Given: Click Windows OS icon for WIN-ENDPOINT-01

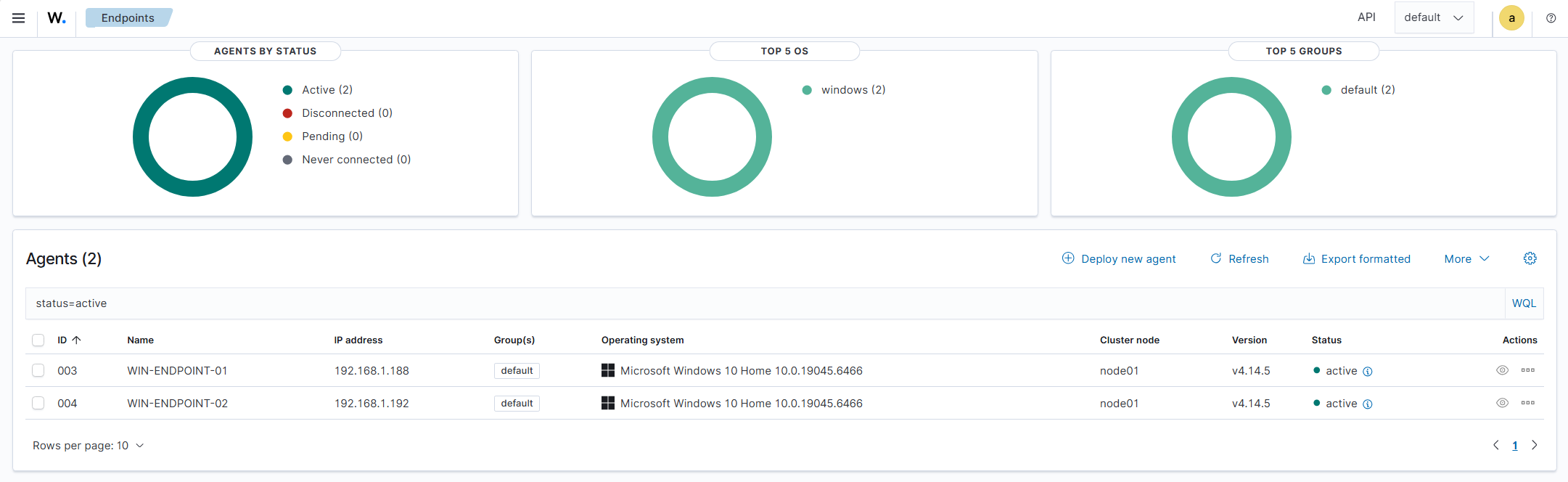Looking at the screenshot, I should pos(608,370).
